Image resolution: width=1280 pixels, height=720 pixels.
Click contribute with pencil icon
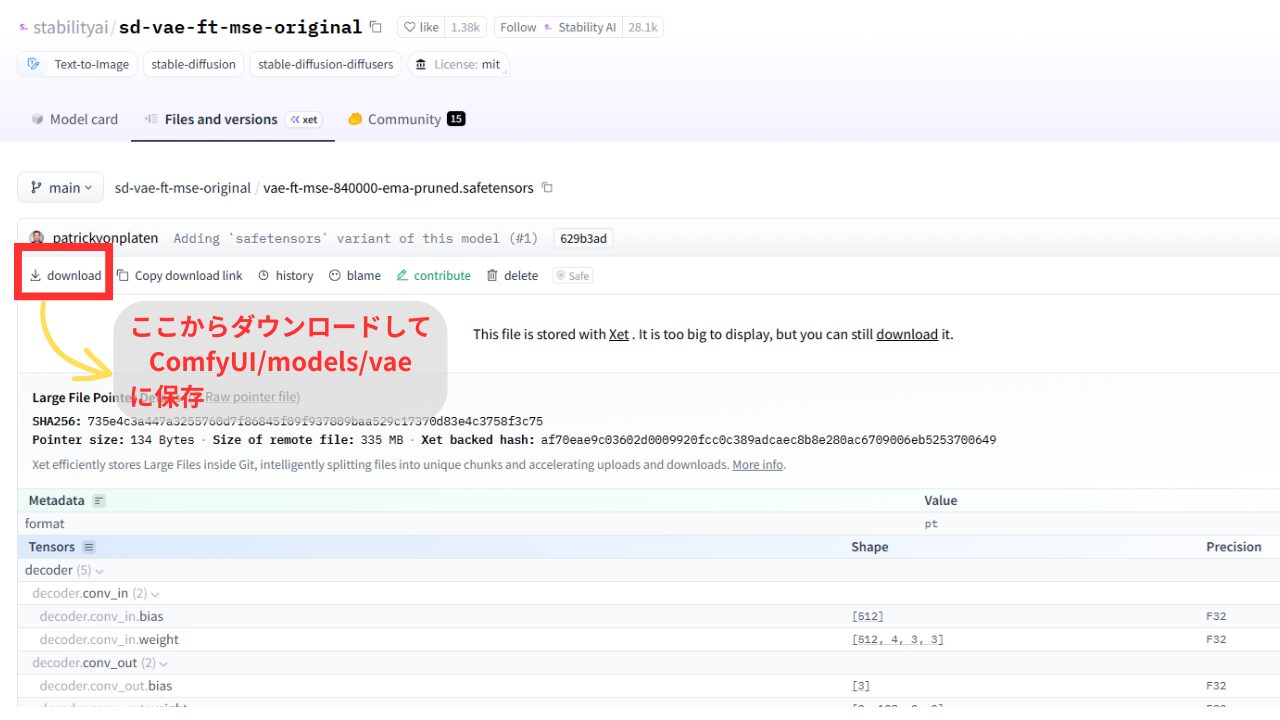pyautogui.click(x=434, y=276)
